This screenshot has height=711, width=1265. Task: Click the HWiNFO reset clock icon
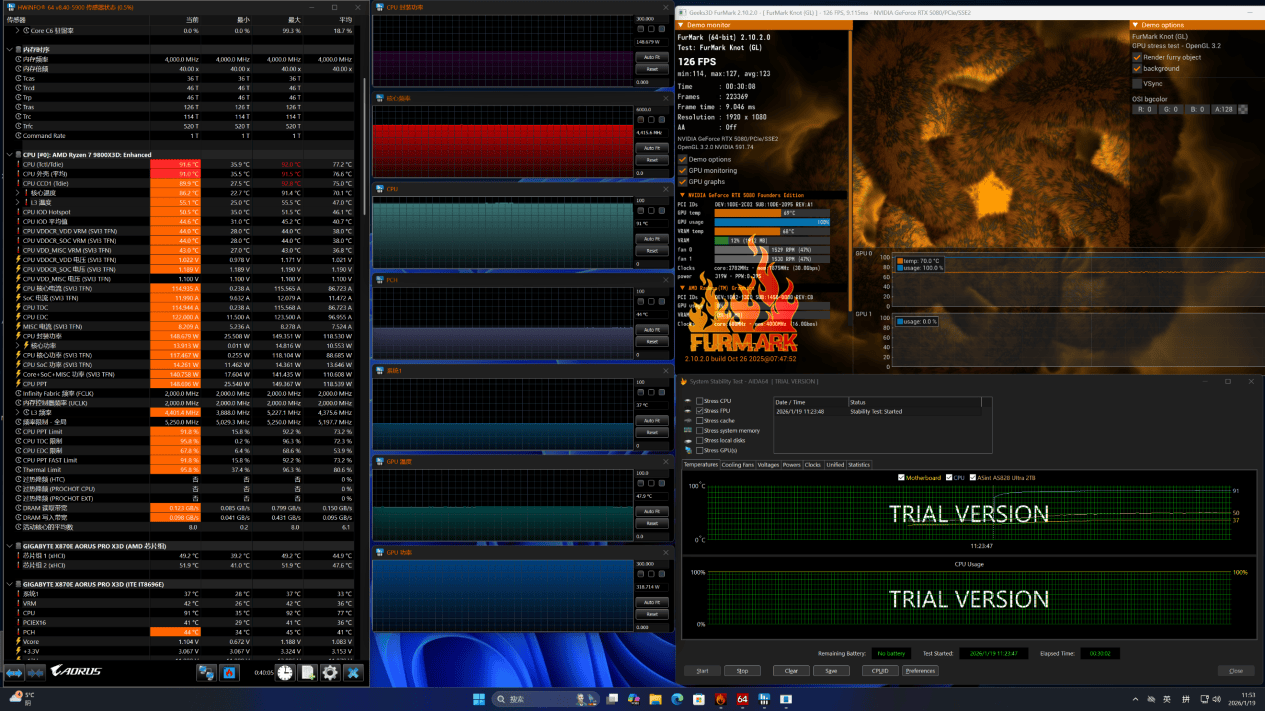tap(285, 673)
